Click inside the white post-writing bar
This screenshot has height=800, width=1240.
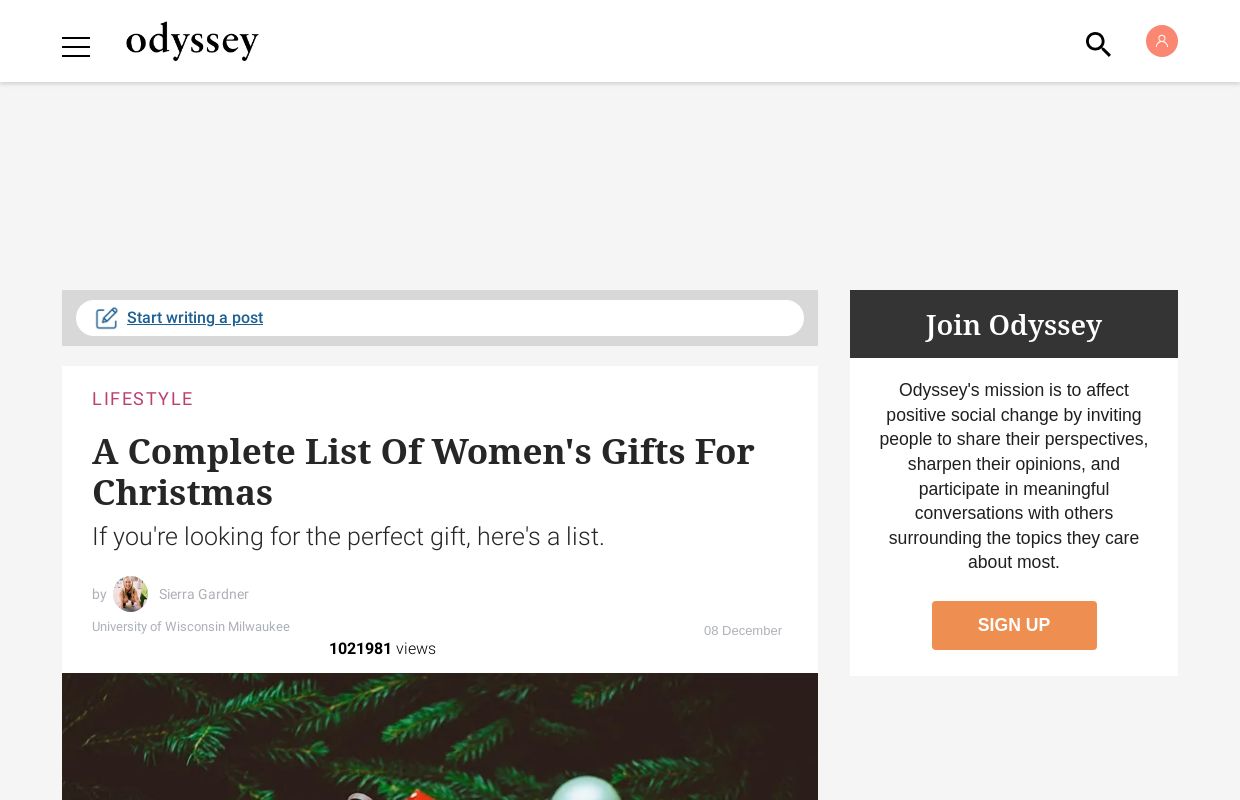coord(530,318)
